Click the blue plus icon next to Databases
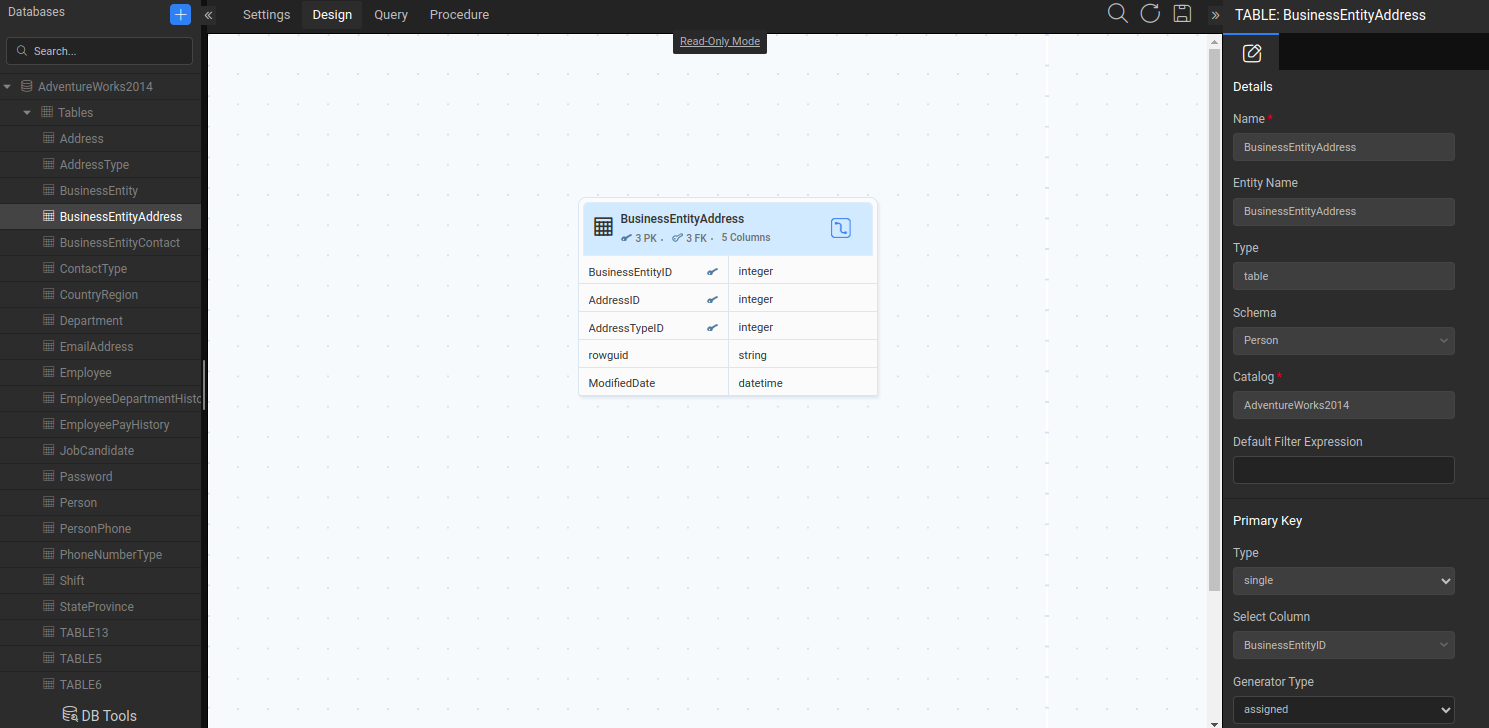This screenshot has height=728, width=1489. tap(179, 14)
